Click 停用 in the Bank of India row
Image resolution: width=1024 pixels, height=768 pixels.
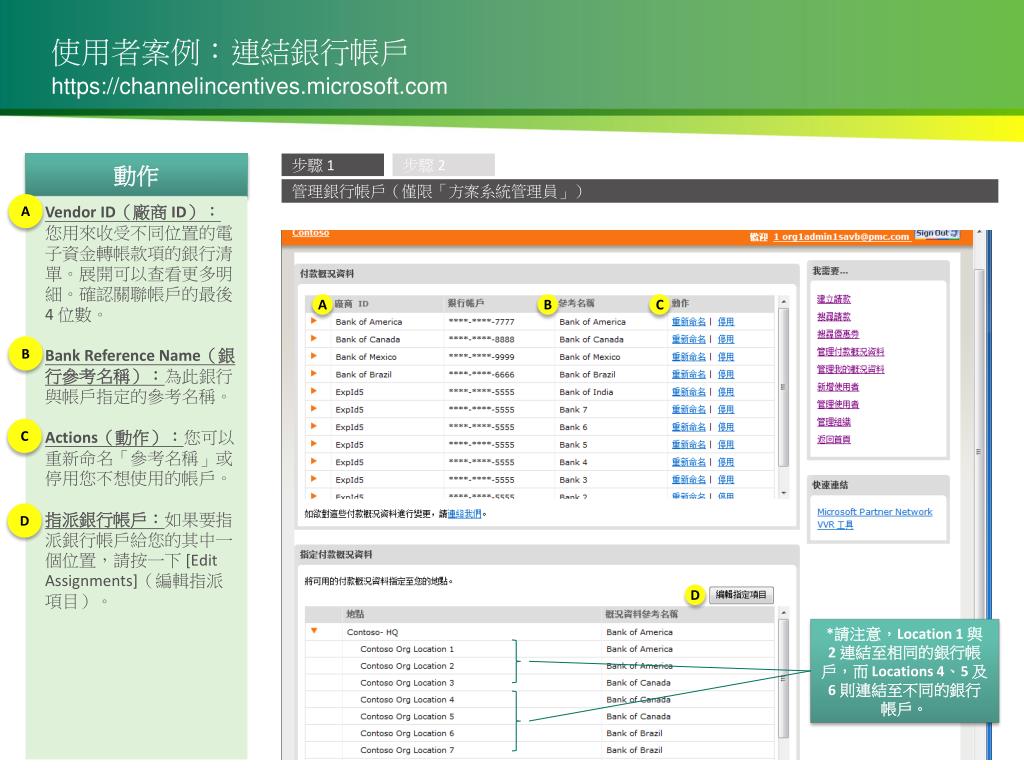[x=726, y=392]
